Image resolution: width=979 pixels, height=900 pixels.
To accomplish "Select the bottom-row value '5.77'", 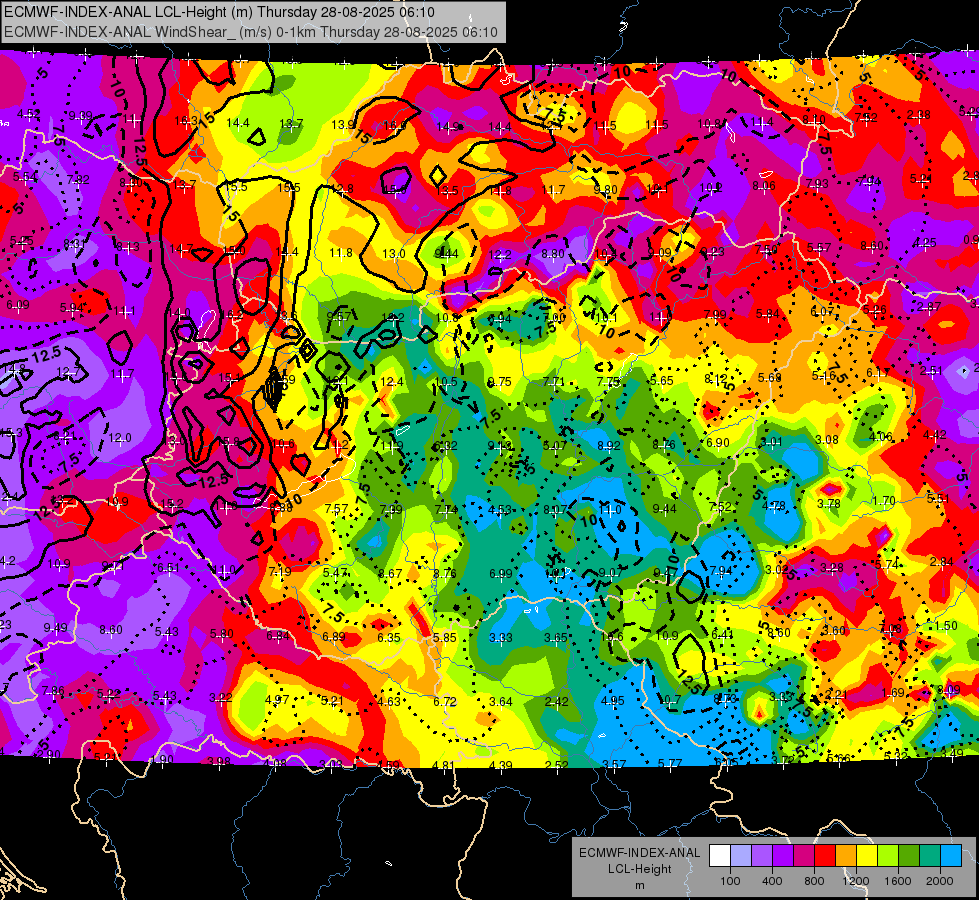I will (x=670, y=763).
